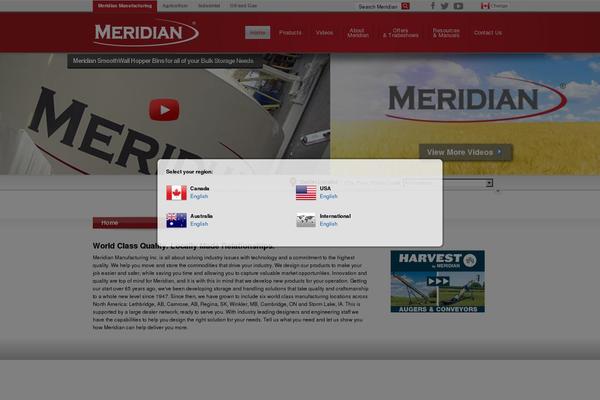The height and width of the screenshot is (400, 600).
Task: Switch to the Oil and Gas tab
Action: (x=243, y=6)
